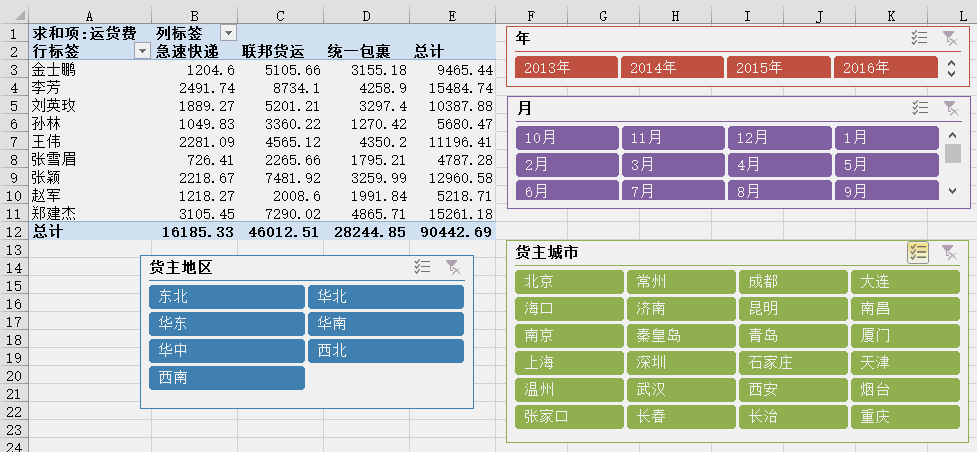Open the 行标签 filter dropdown
This screenshot has width=977, height=452.
141,51
